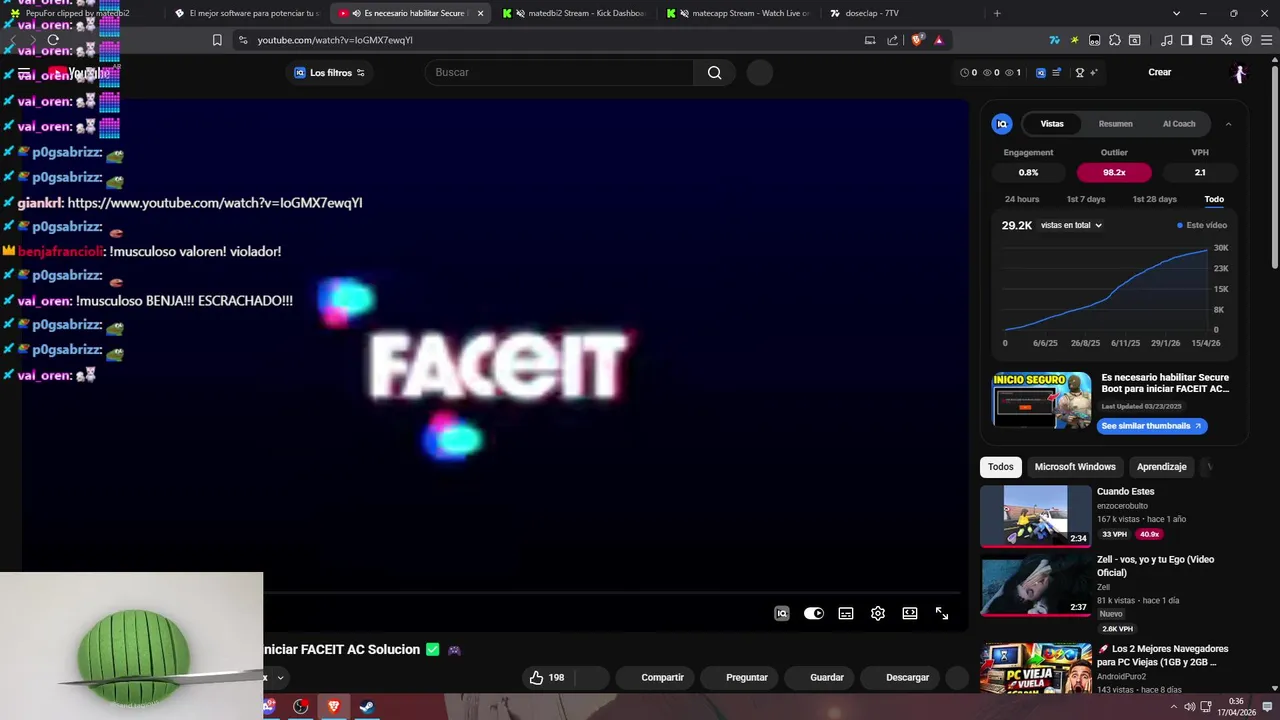Toggle autoplay switch in video player
Viewport: 1280px width, 720px height.
(x=814, y=613)
